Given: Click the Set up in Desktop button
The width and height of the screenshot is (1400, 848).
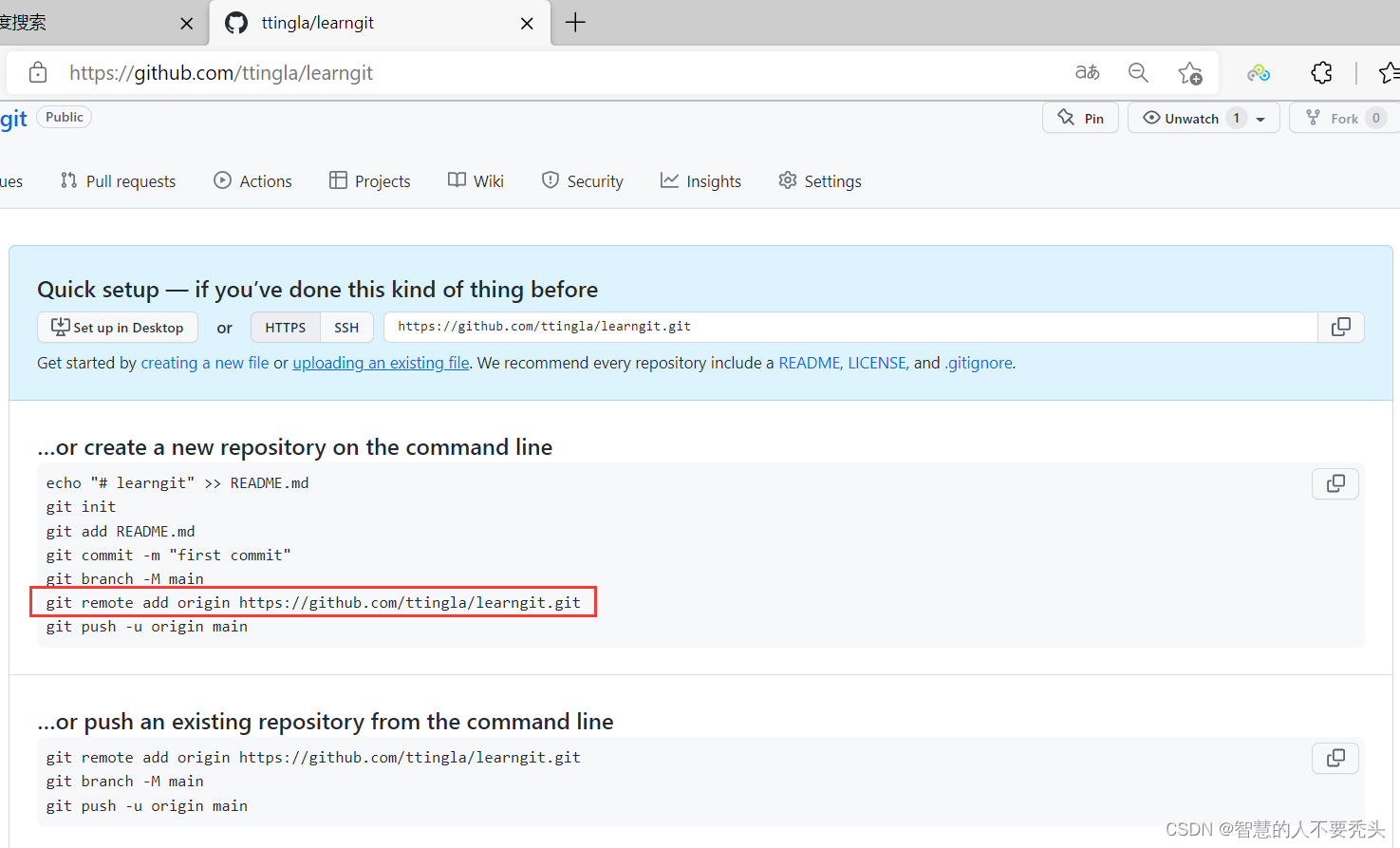Looking at the screenshot, I should tap(118, 327).
